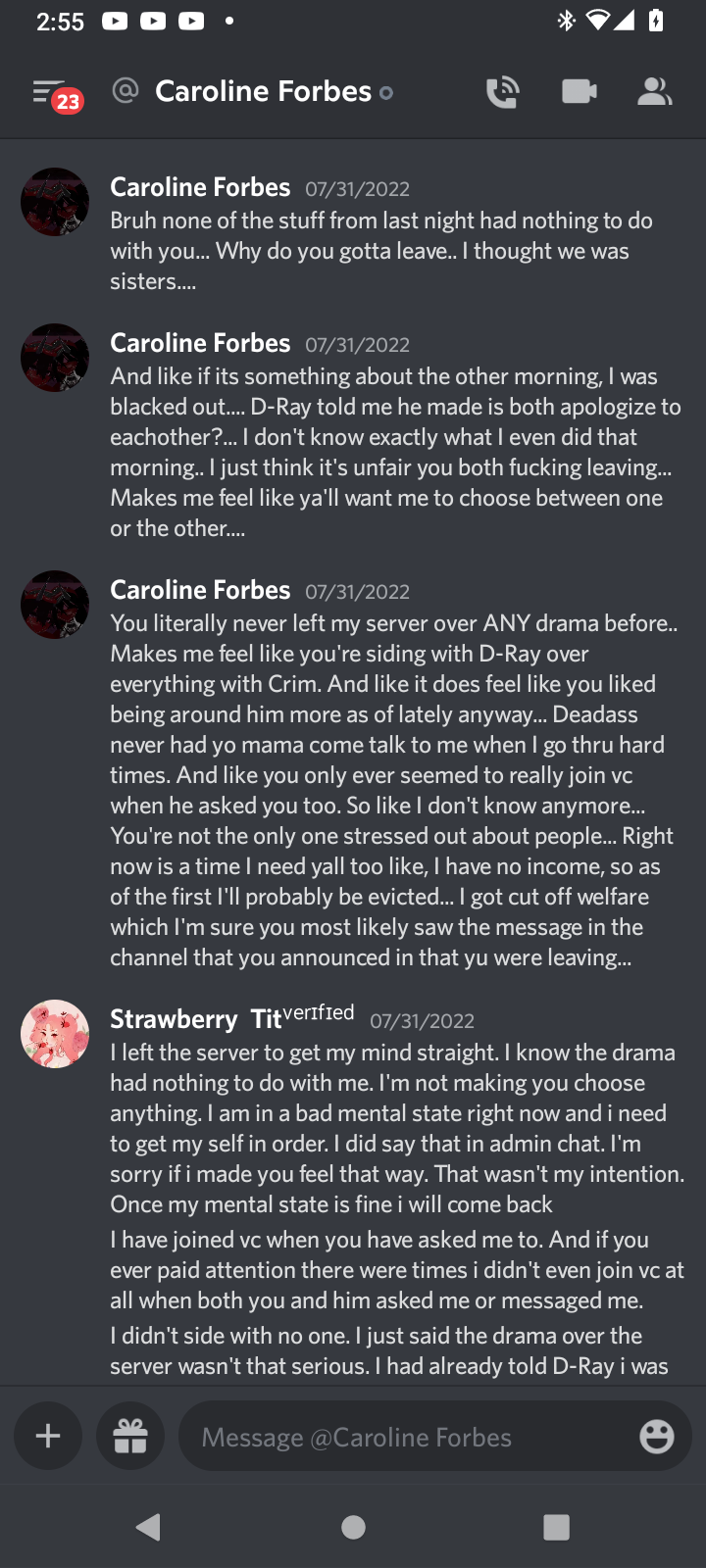Tap Caroline Forbes avatar on third message

55,605
